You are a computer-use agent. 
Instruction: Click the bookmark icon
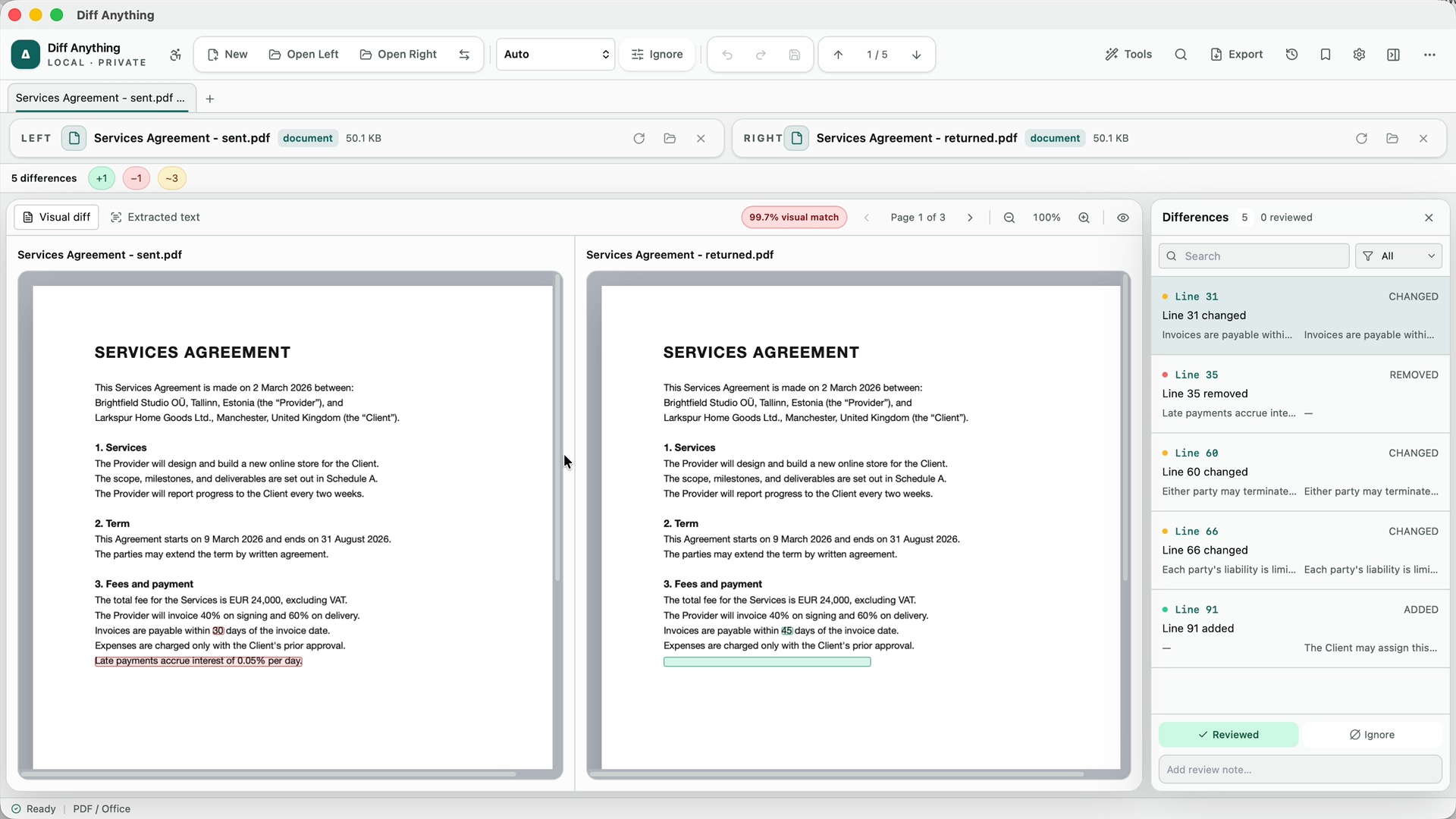1326,55
